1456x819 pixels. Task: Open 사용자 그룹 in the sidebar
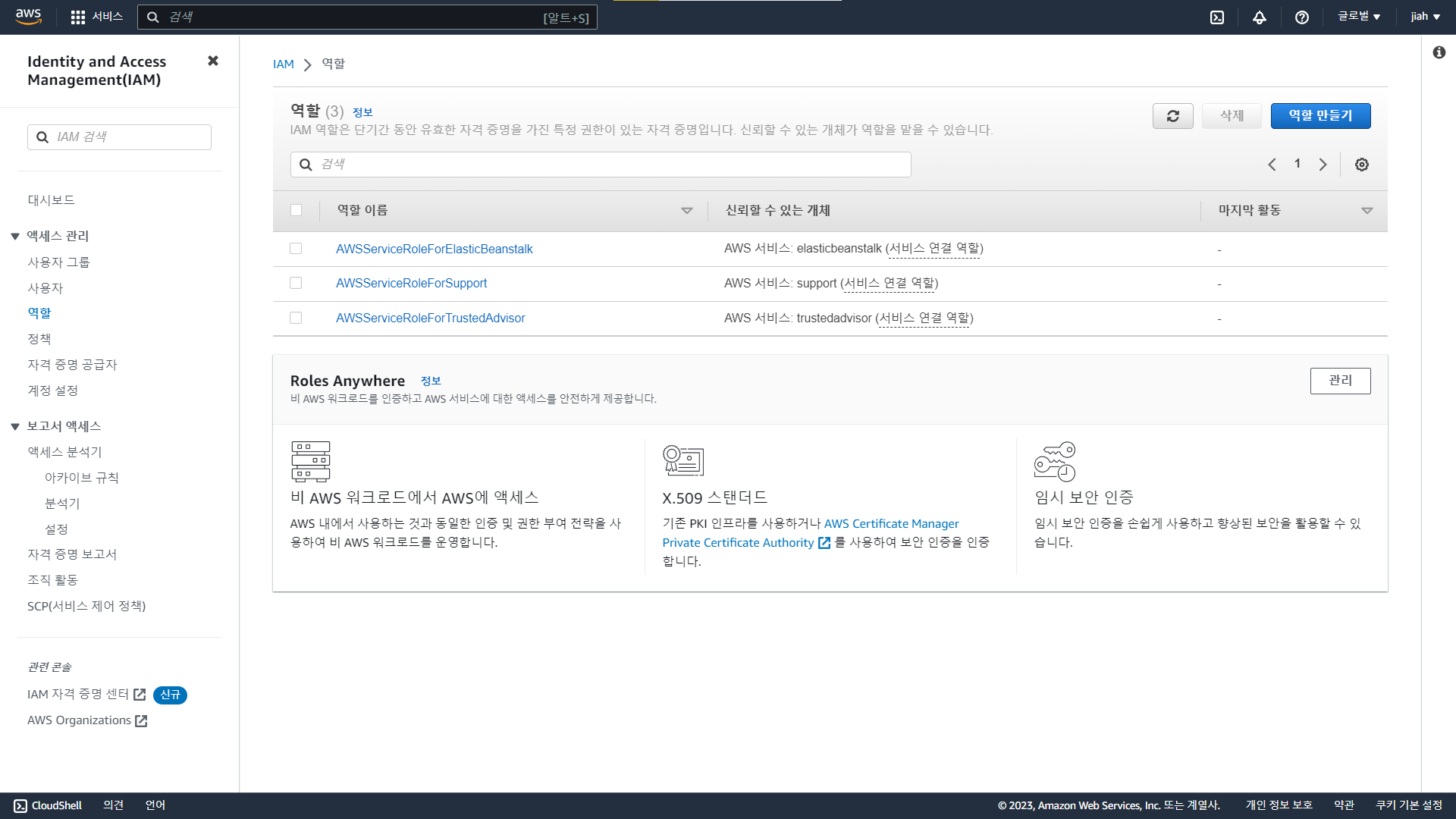point(58,262)
